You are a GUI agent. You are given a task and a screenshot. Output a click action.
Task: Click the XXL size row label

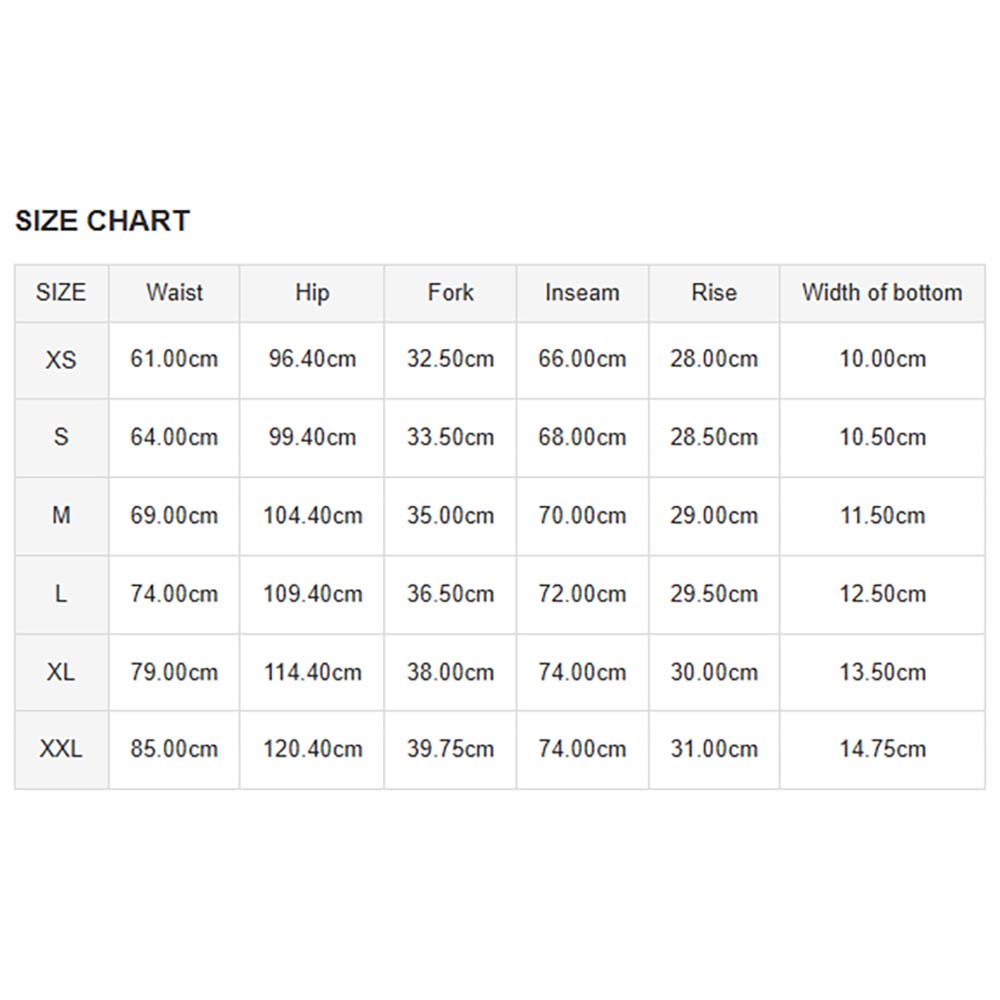click(61, 749)
